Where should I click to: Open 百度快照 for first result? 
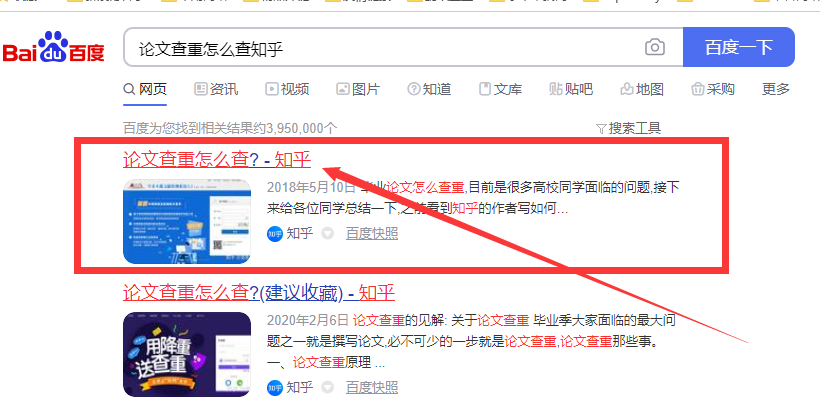point(372,233)
